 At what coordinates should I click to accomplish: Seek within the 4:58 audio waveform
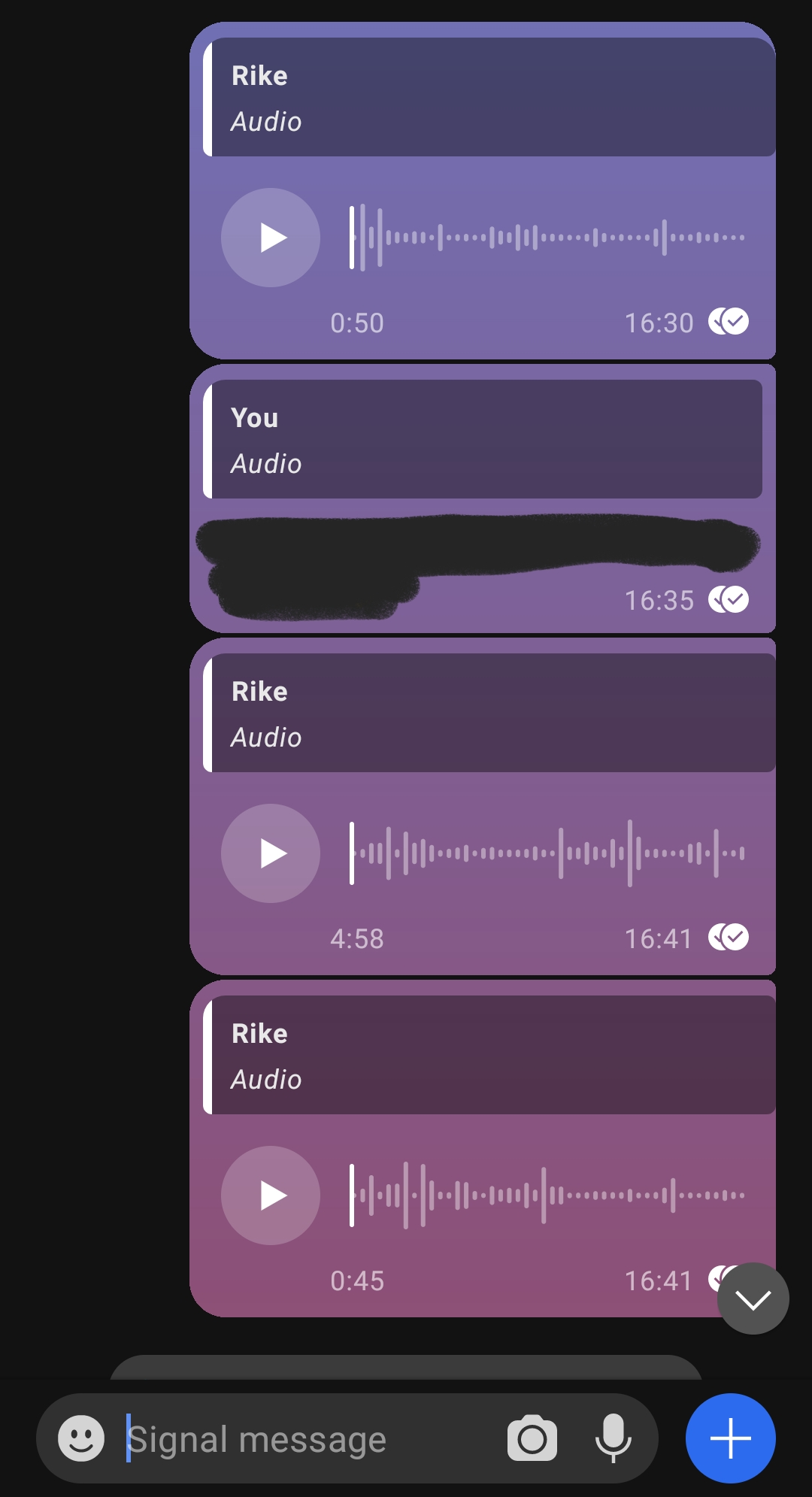547,853
